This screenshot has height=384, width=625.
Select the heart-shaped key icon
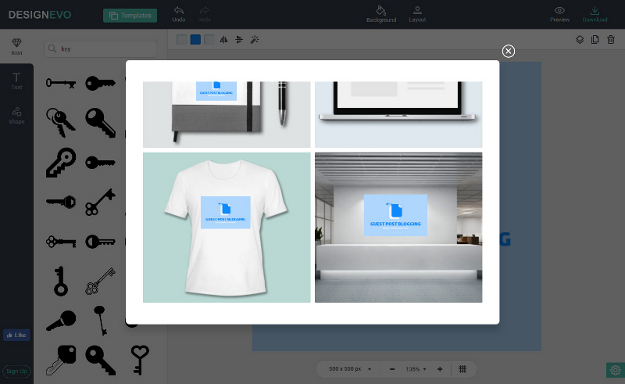(x=140, y=359)
